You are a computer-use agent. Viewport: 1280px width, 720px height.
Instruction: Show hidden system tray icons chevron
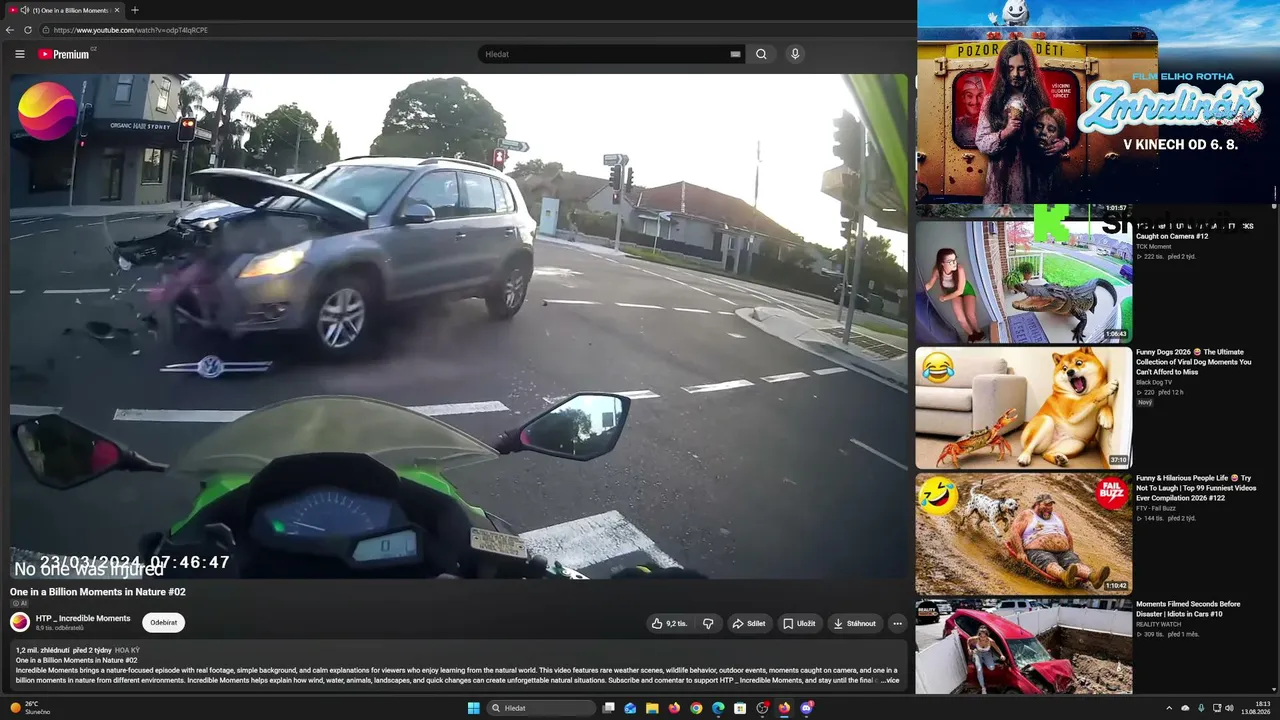point(1169,708)
